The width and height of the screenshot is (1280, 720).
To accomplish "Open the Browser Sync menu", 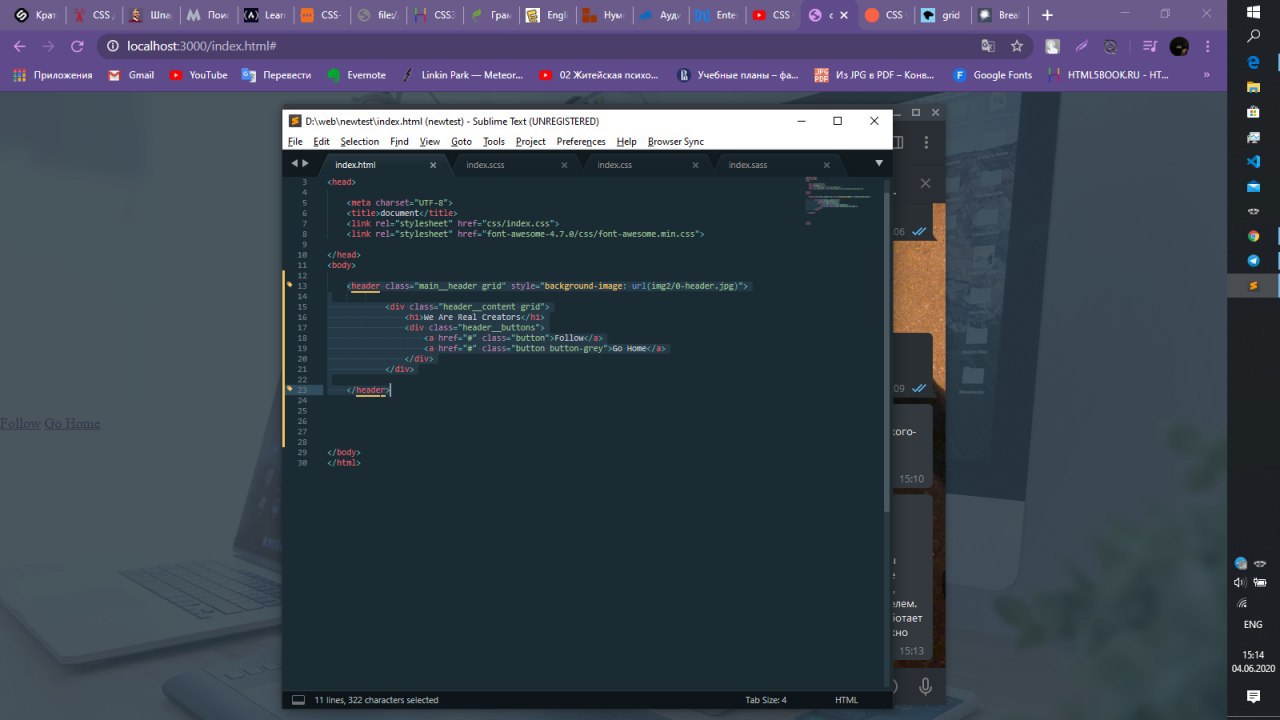I will pyautogui.click(x=676, y=141).
